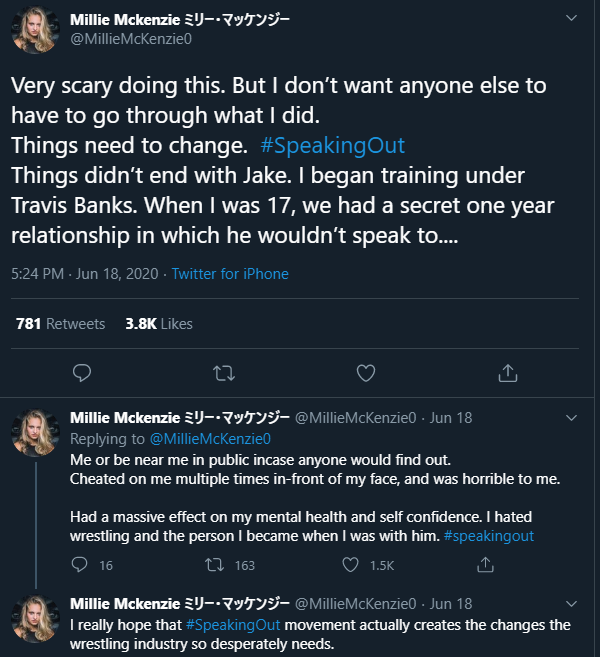Like the main tweet with the heart
600x657 pixels.
366,372
